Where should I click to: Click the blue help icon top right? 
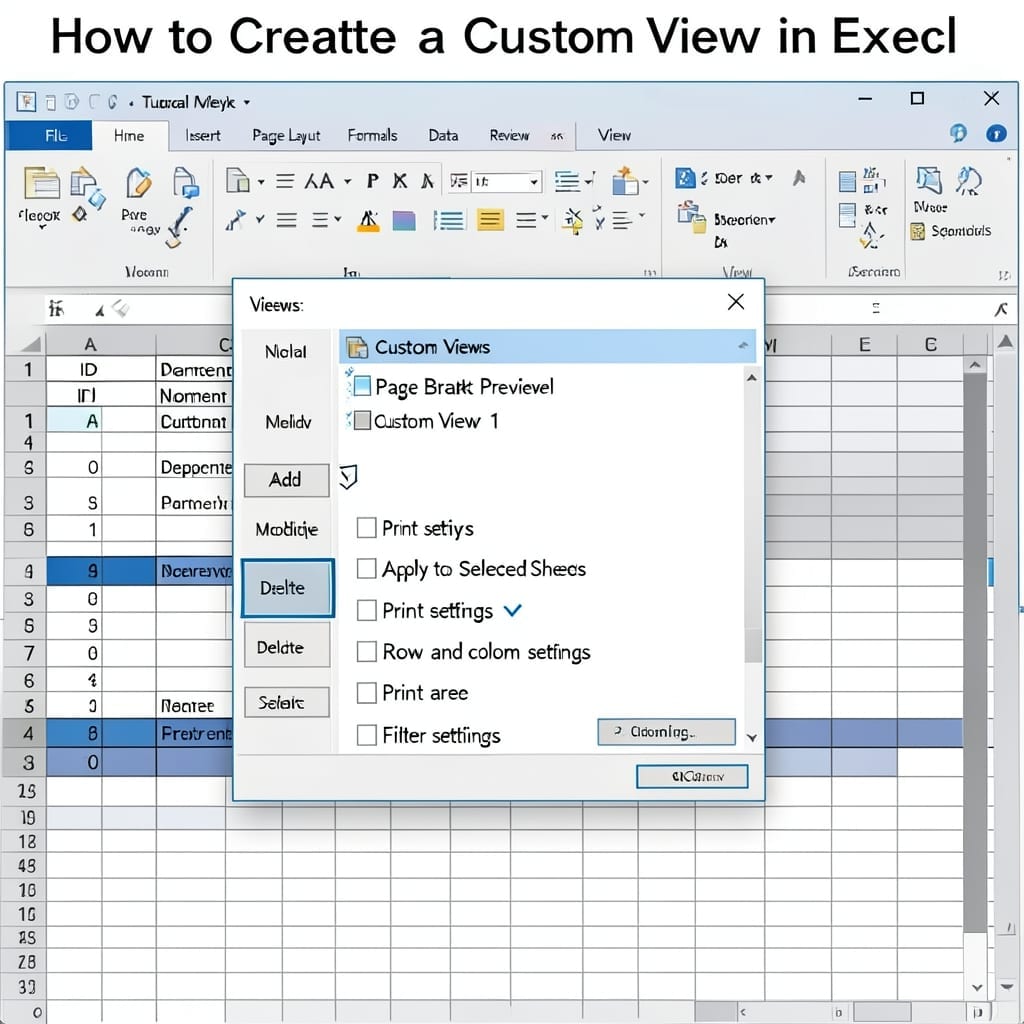click(x=958, y=133)
